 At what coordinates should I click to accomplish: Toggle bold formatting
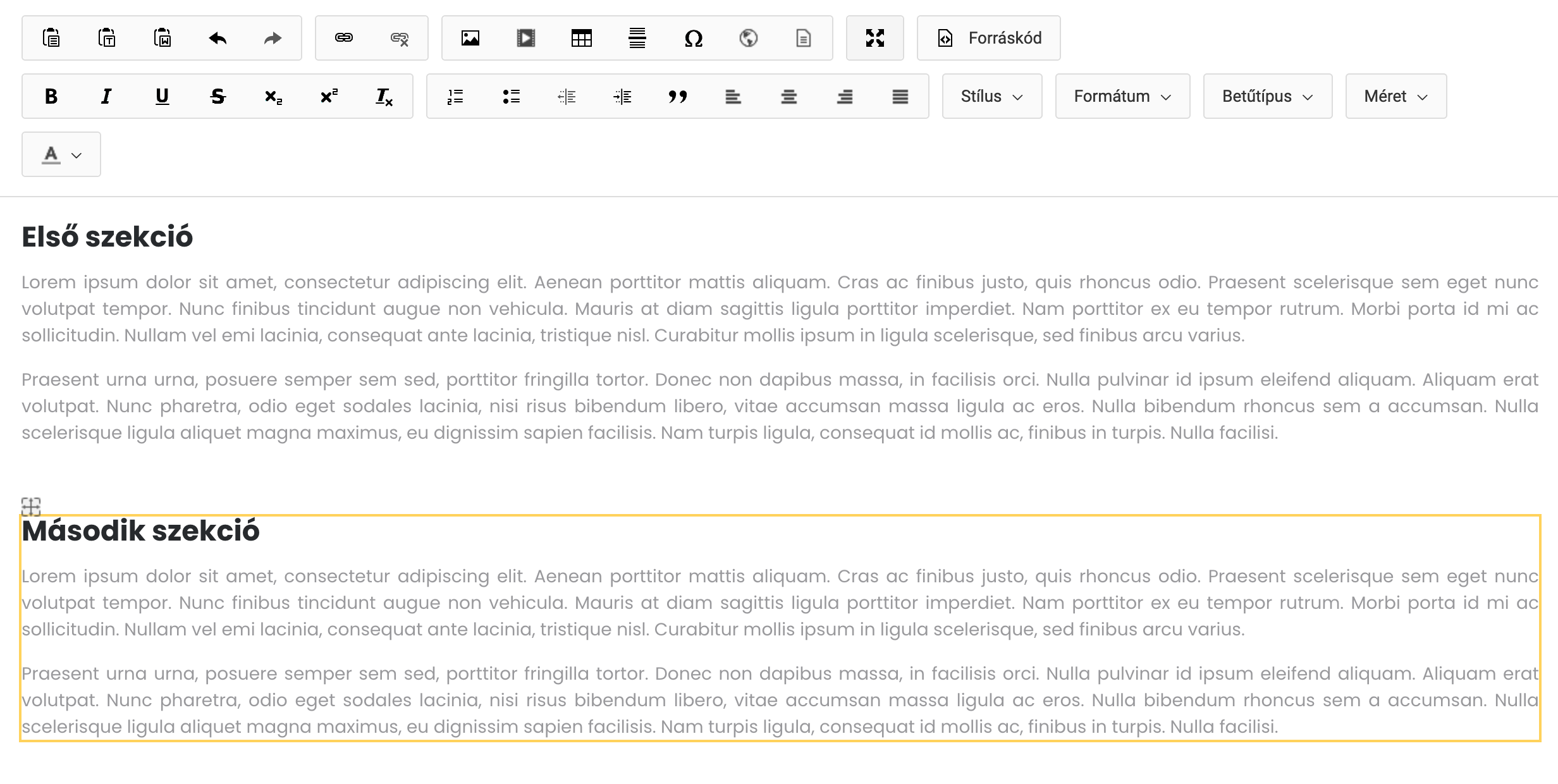[x=51, y=96]
